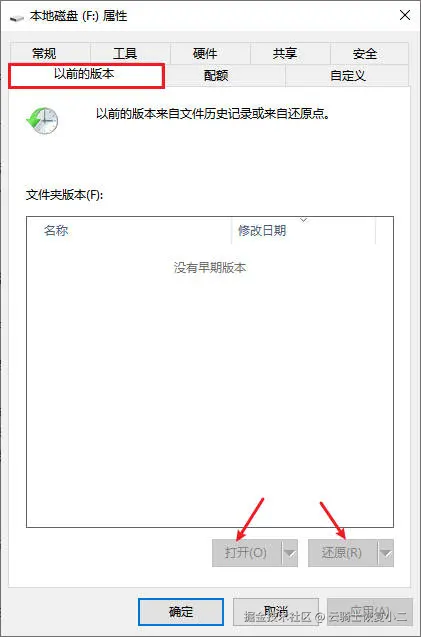Image resolution: width=421 pixels, height=637 pixels.
Task: Click the 取消 button
Action: pyautogui.click(x=276, y=612)
